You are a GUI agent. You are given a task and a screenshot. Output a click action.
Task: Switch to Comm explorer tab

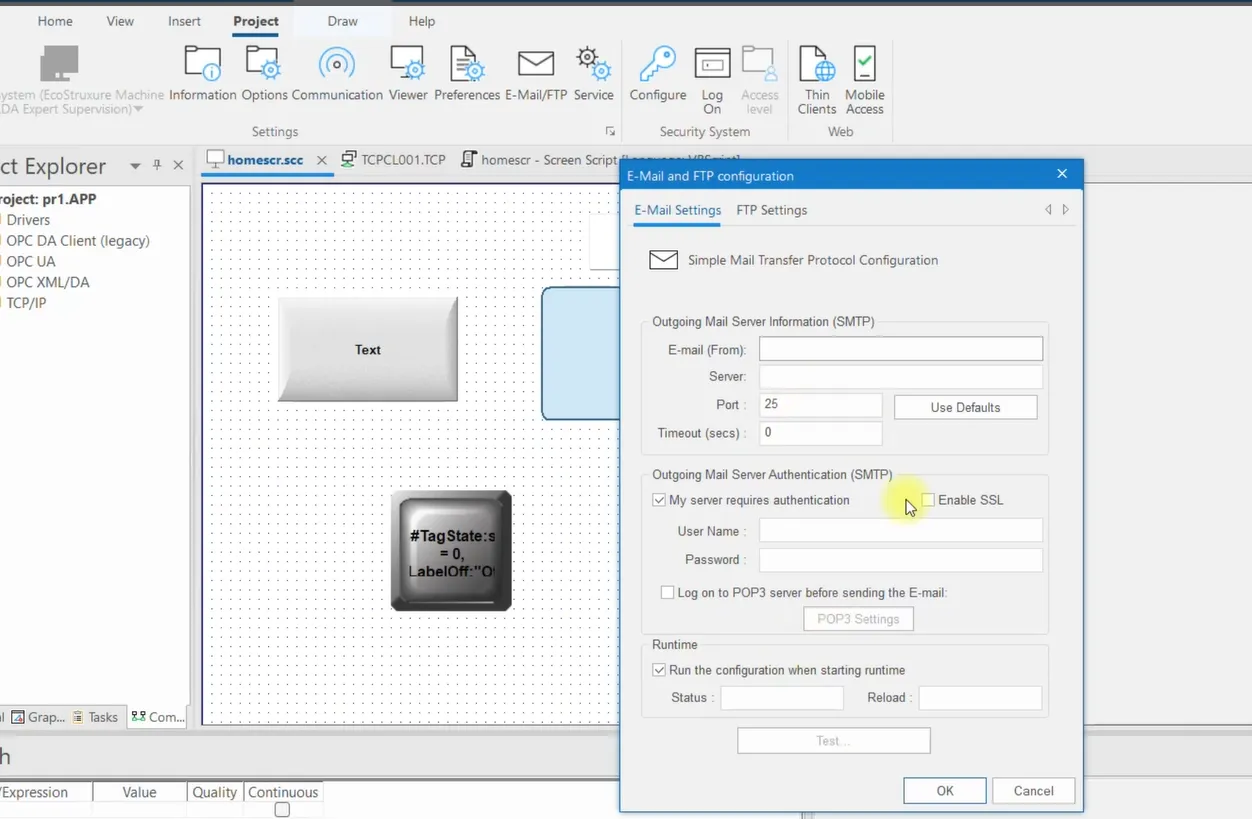coord(158,717)
